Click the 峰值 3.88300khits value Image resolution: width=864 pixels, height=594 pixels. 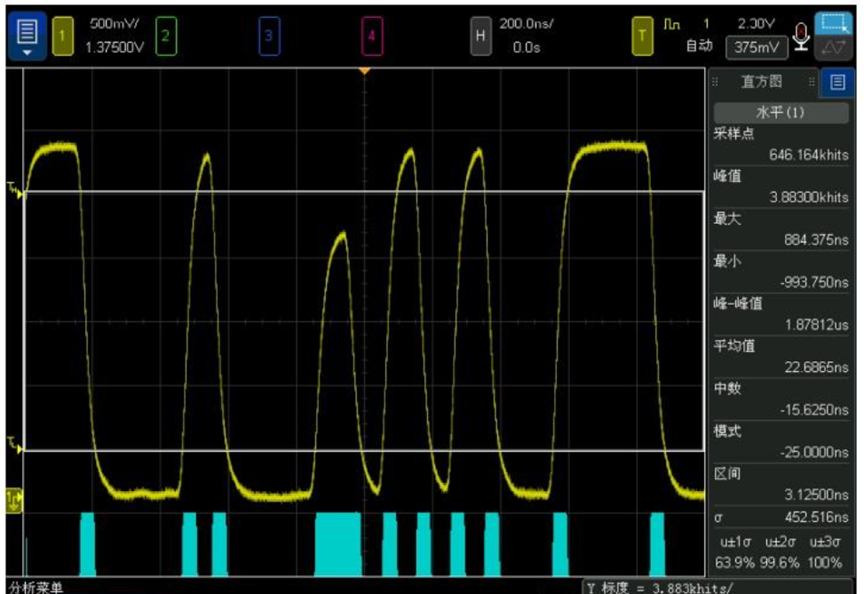808,197
